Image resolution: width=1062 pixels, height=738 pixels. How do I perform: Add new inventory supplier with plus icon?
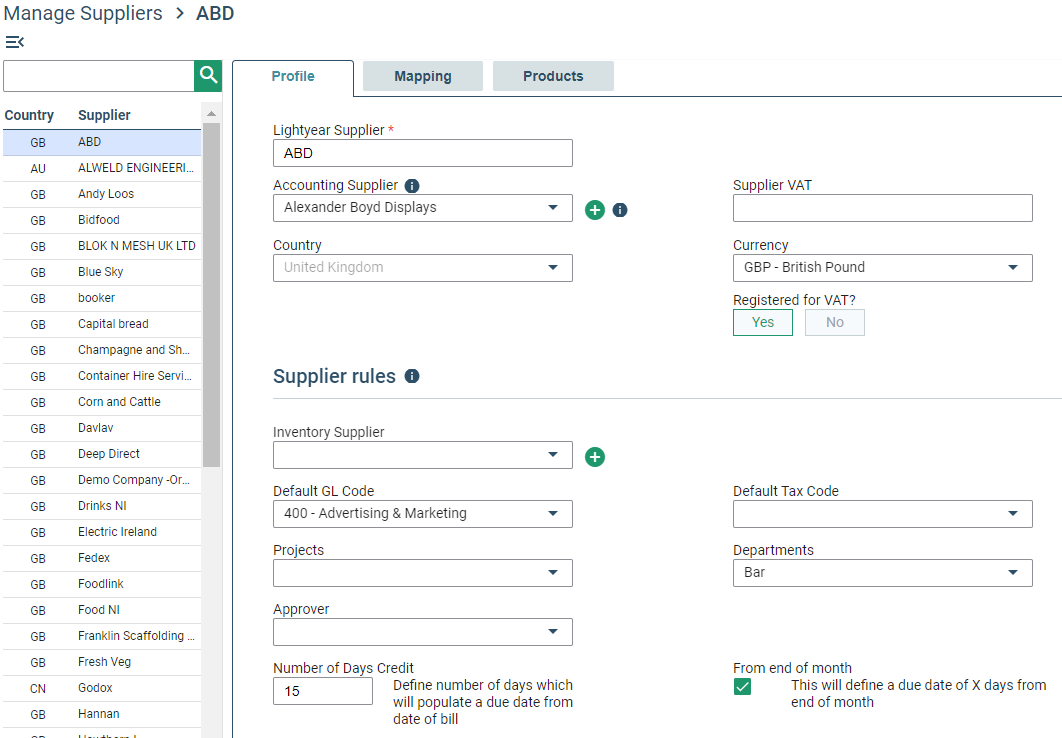(x=595, y=457)
